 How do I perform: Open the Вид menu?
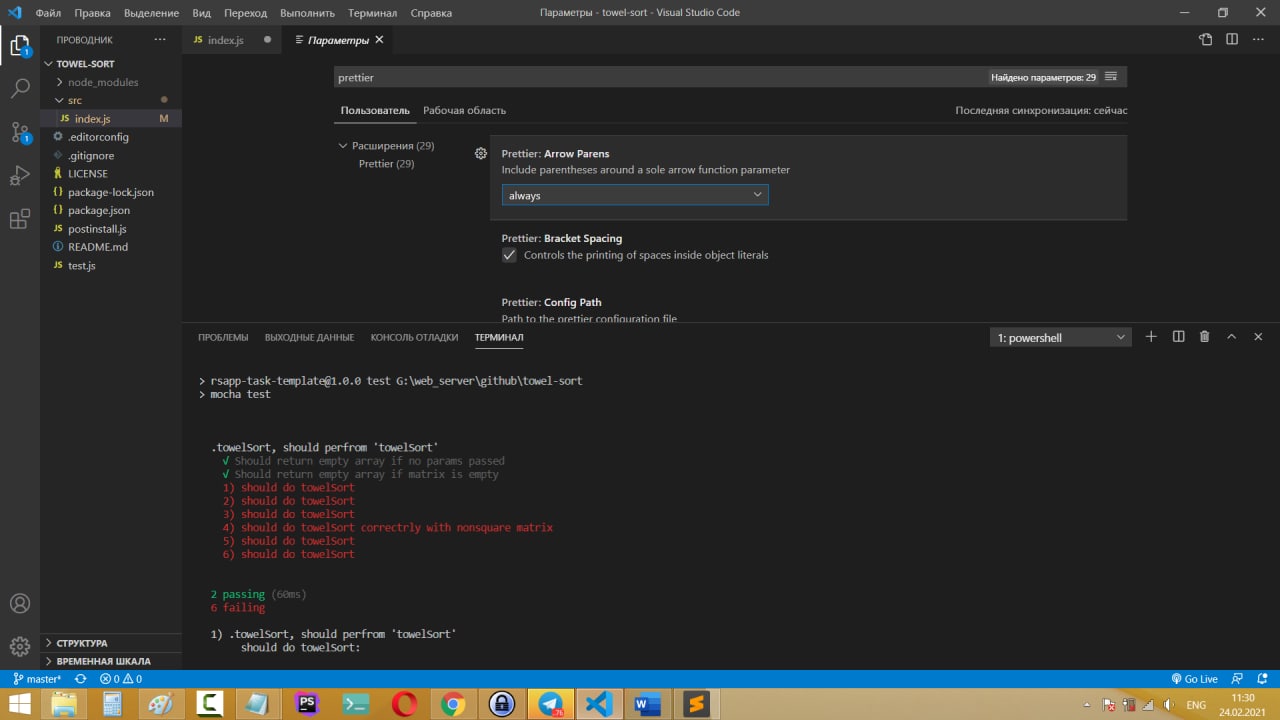pos(201,13)
